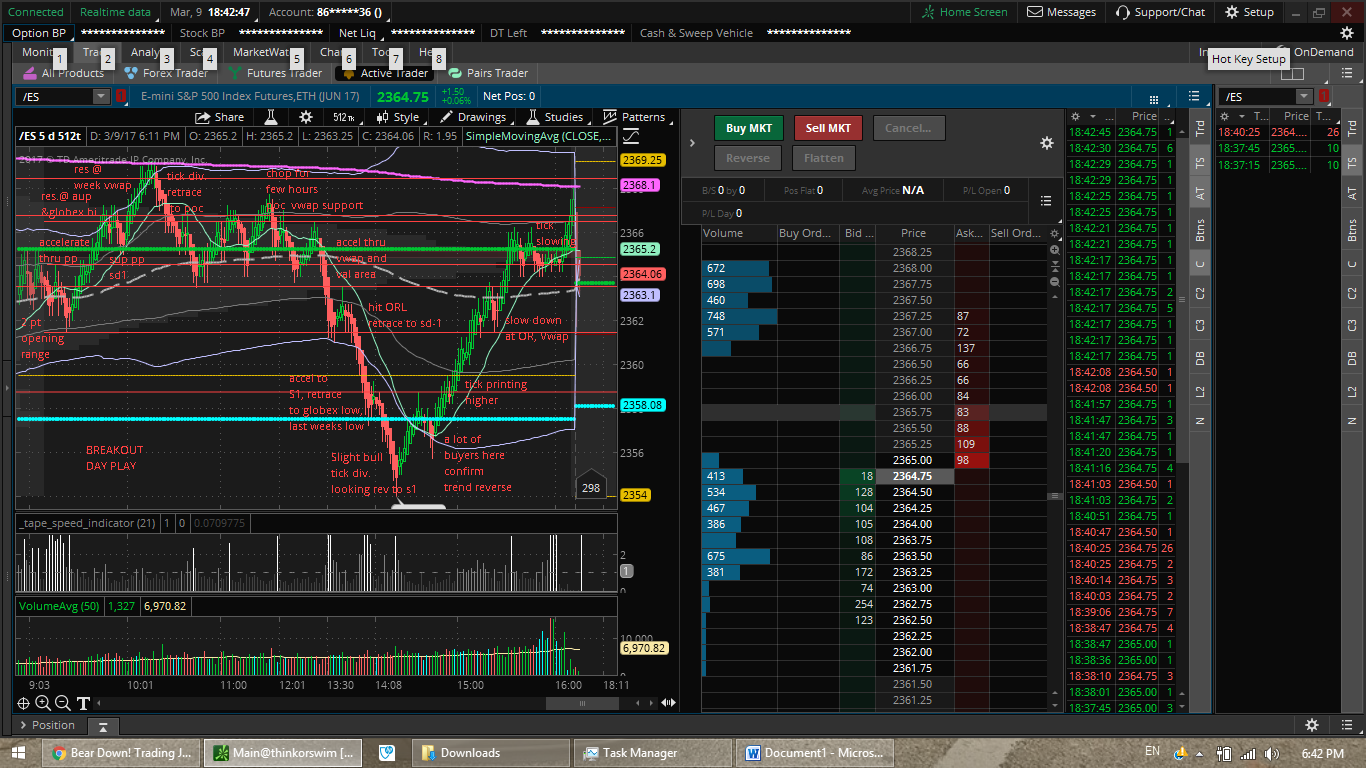Click the Reverse button
Viewport: 1366px width, 768px height.
point(748,158)
